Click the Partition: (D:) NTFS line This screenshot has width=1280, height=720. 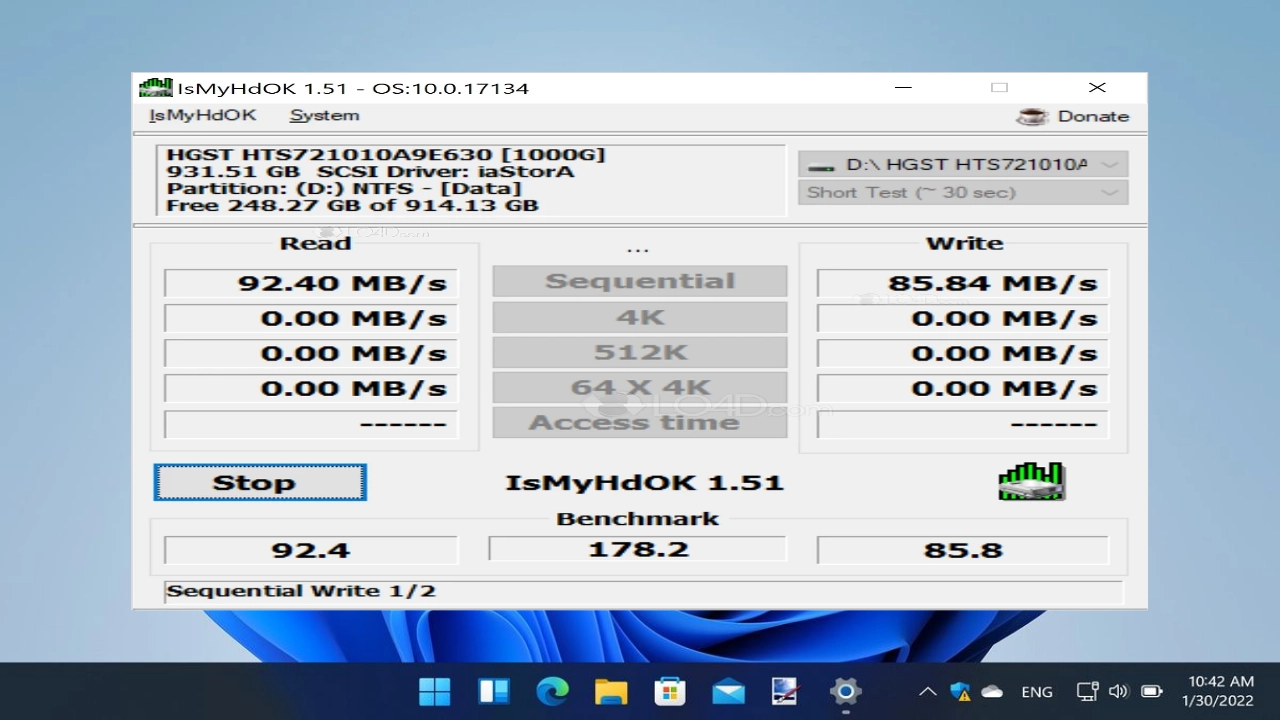point(344,188)
